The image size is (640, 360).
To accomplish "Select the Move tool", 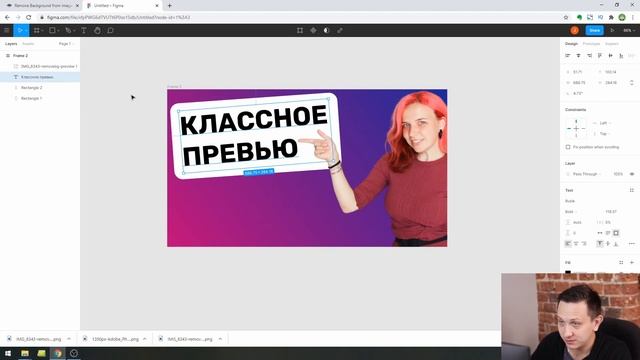I will click(19, 31).
